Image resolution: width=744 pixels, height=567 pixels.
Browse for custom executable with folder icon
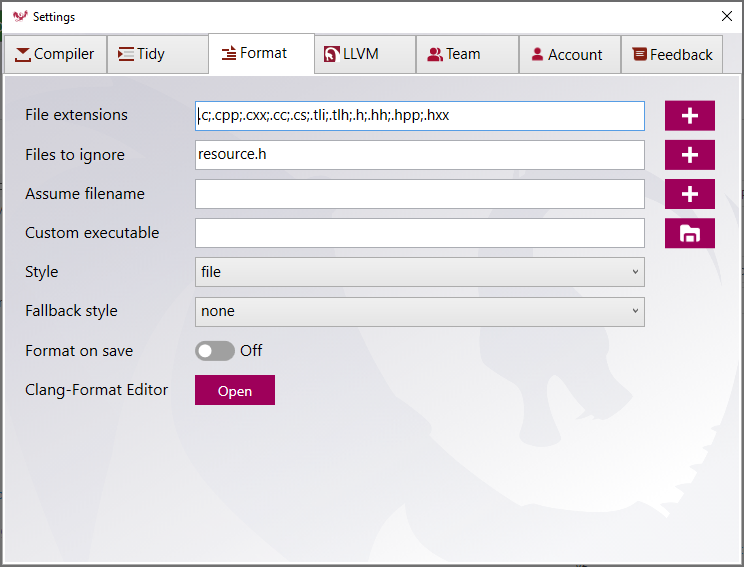tap(689, 233)
